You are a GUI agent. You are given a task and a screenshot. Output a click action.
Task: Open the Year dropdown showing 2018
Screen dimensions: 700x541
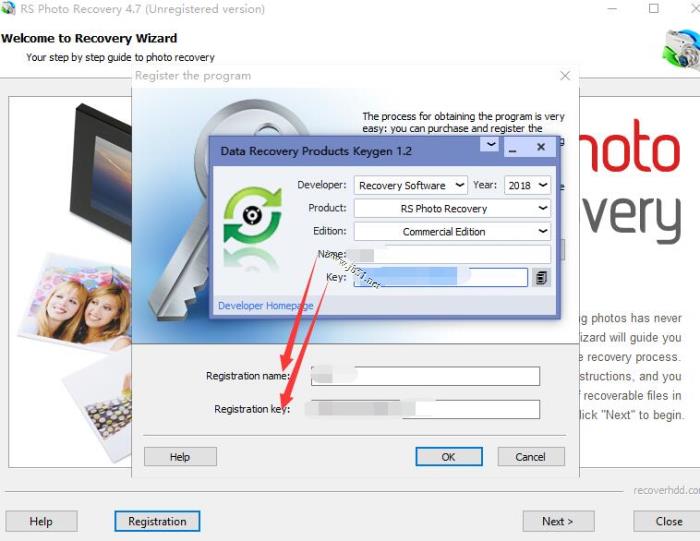click(527, 185)
